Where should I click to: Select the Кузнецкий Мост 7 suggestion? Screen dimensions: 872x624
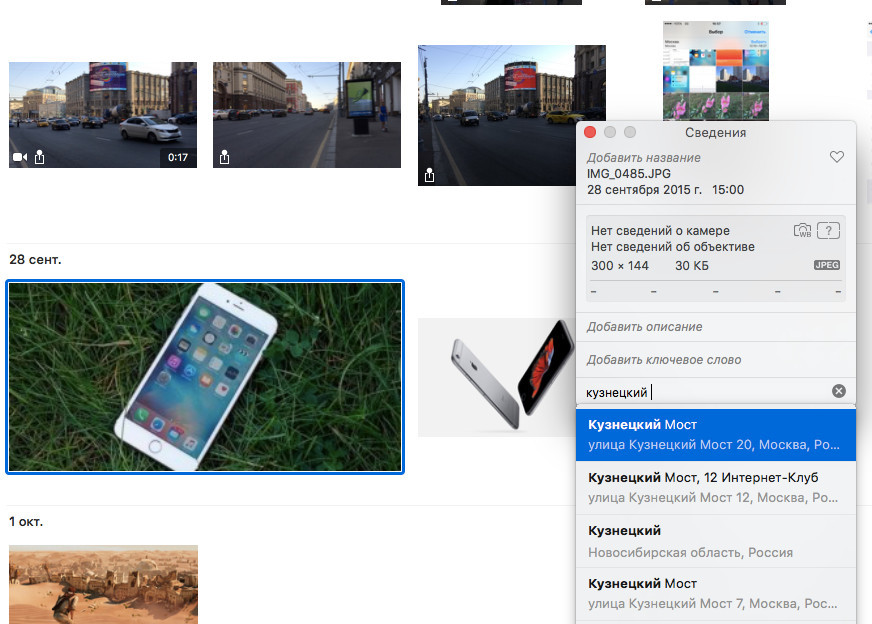[716, 594]
